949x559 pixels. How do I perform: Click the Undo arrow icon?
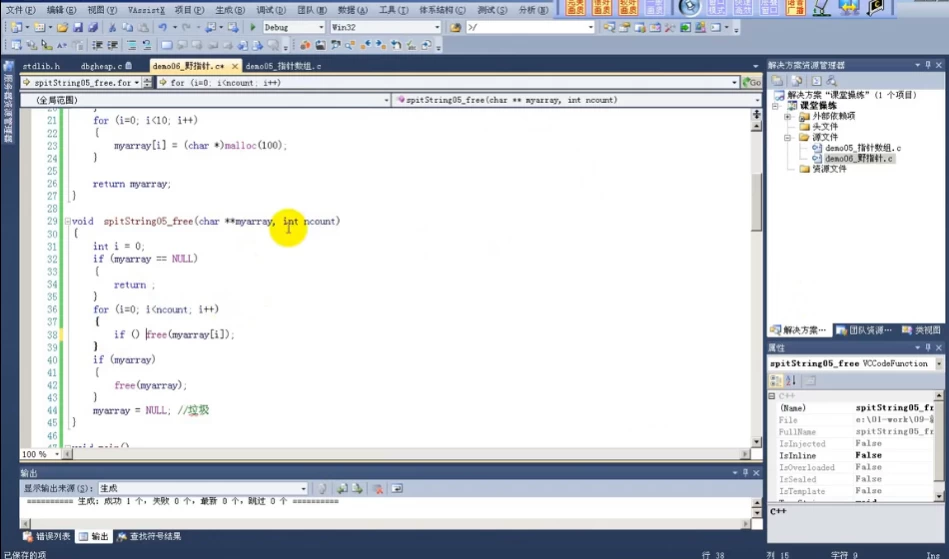163,27
